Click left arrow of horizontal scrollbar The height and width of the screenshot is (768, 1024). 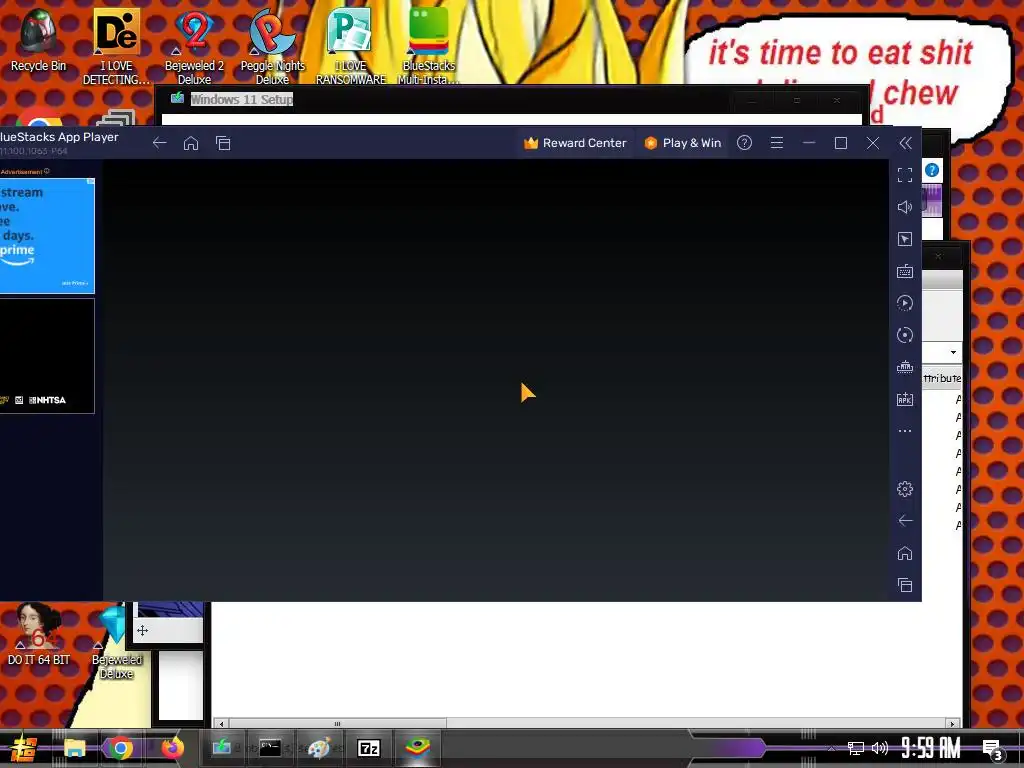click(x=221, y=724)
